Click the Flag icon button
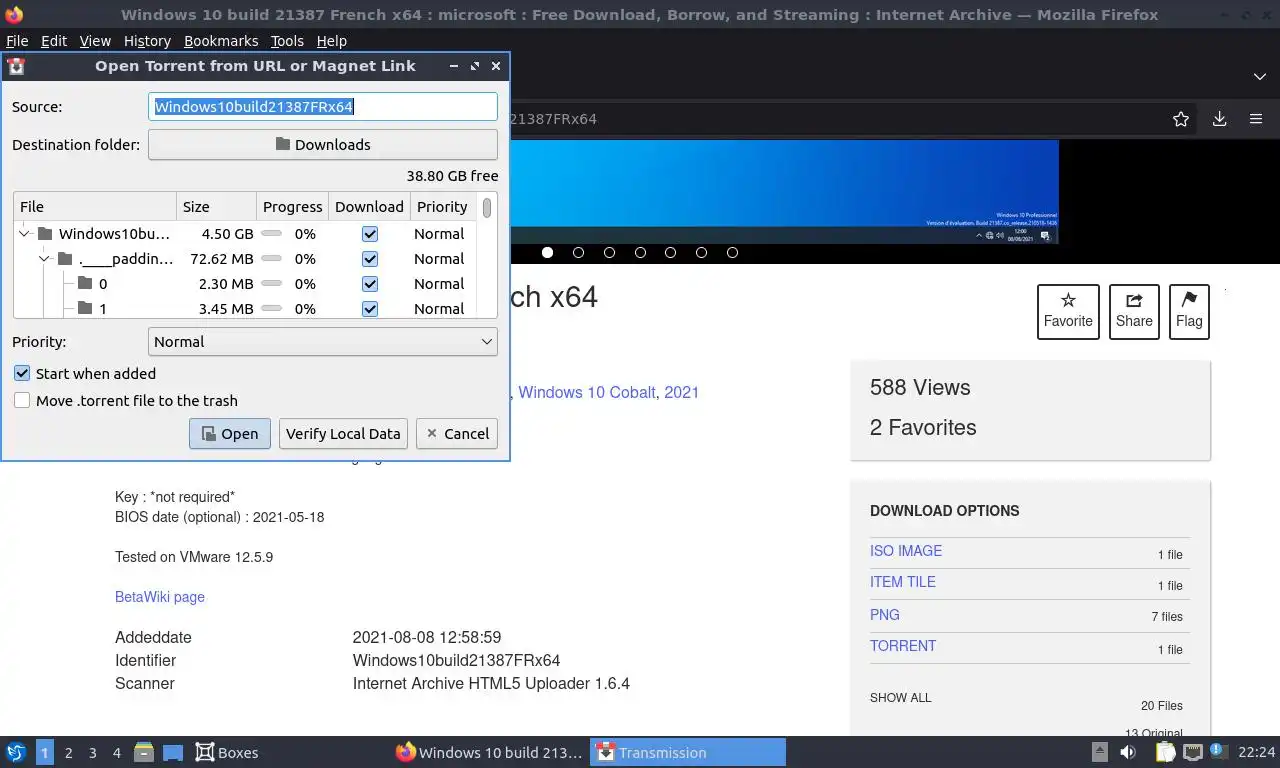Screen dimensions: 1280x768 point(1189,312)
